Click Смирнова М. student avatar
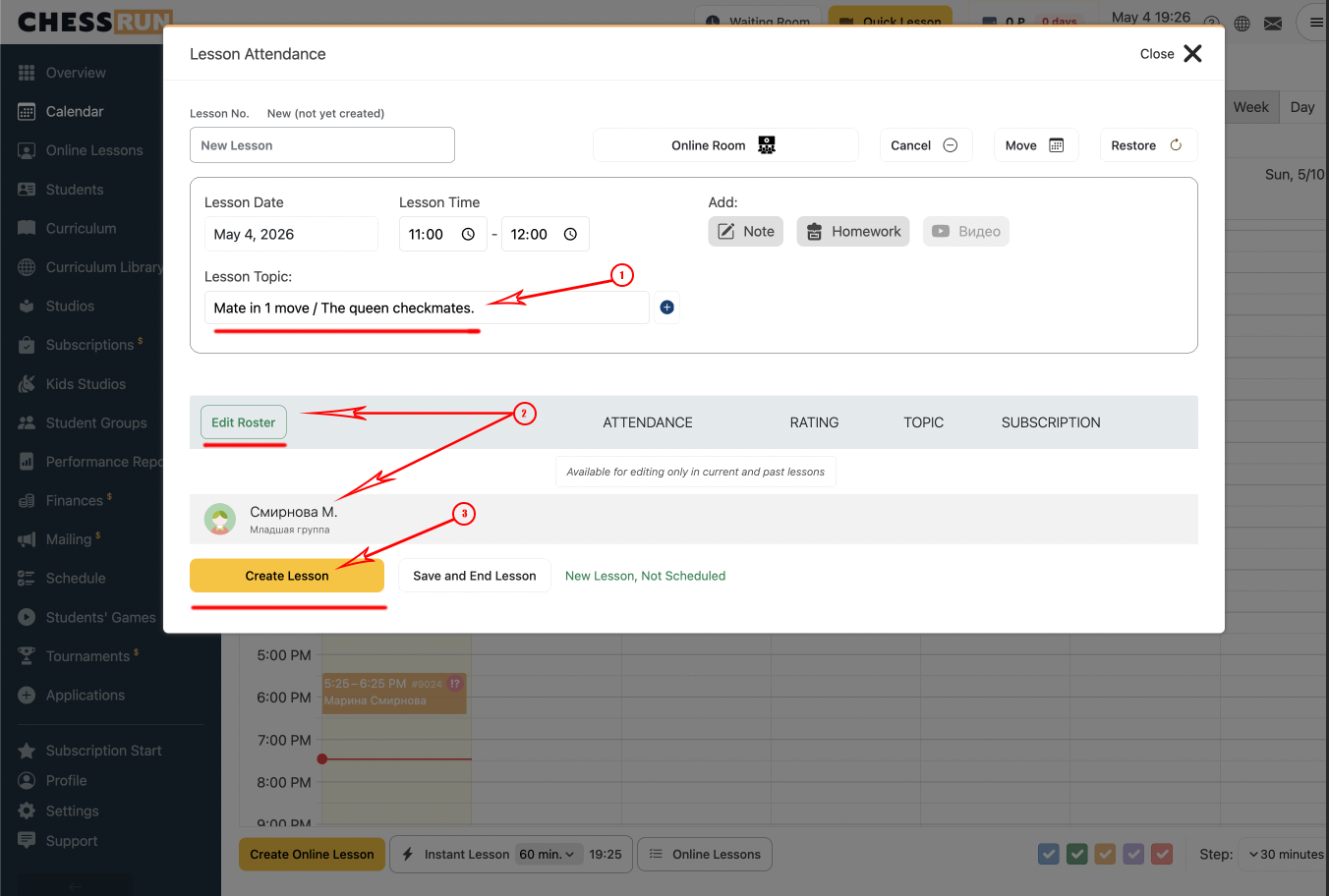1329x896 pixels. 220,519
